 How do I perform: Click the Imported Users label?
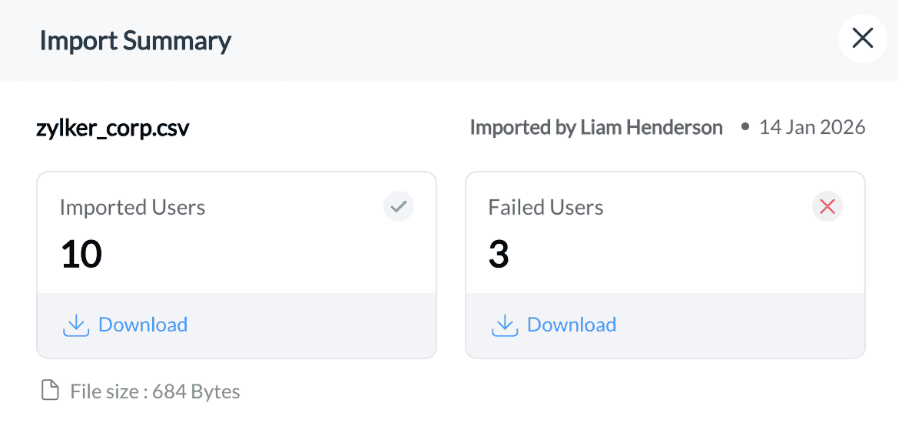(x=132, y=207)
